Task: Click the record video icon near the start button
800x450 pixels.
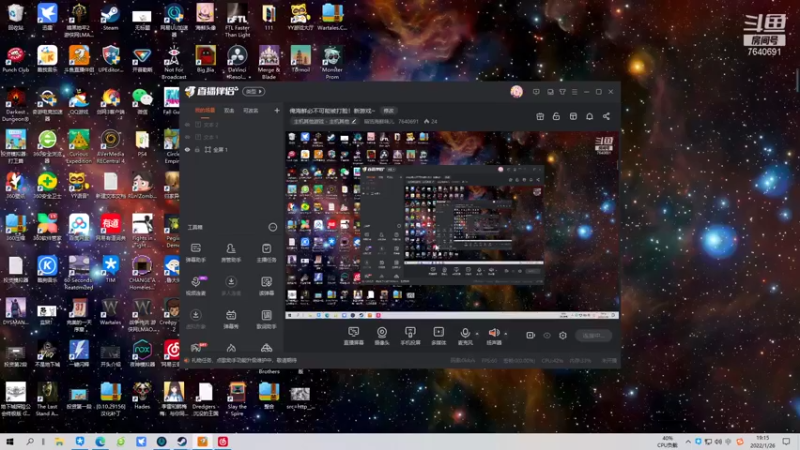Action: [x=531, y=335]
